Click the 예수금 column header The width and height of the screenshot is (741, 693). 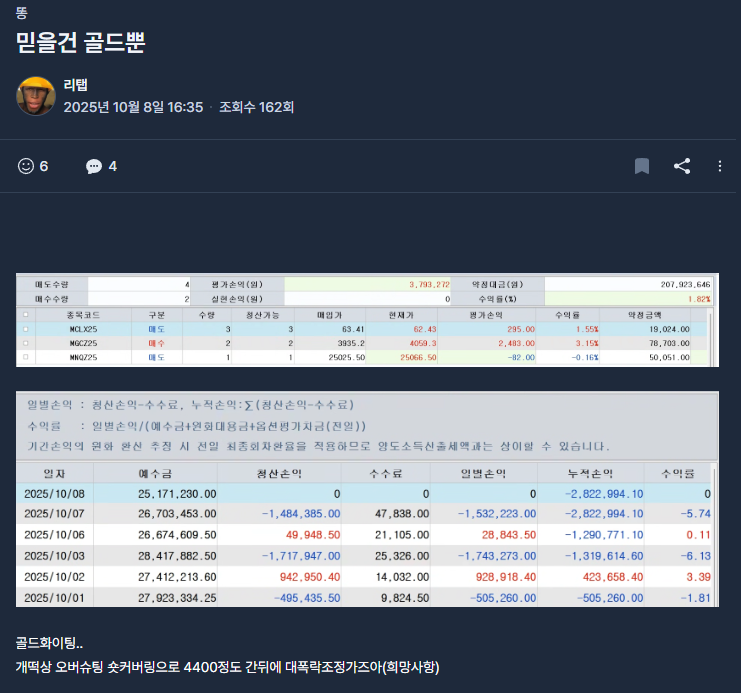pos(155,473)
